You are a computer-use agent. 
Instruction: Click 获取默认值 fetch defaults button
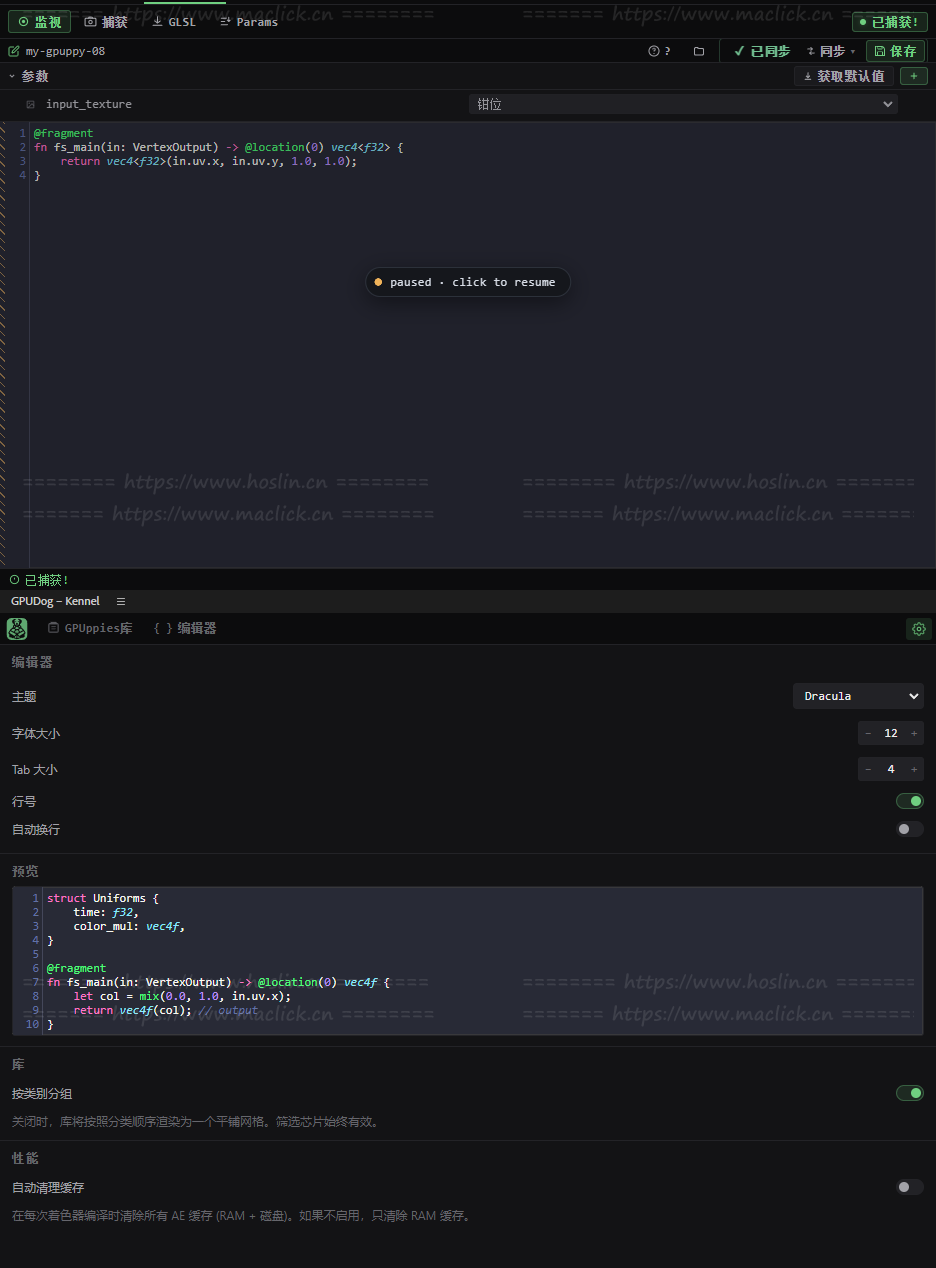844,76
